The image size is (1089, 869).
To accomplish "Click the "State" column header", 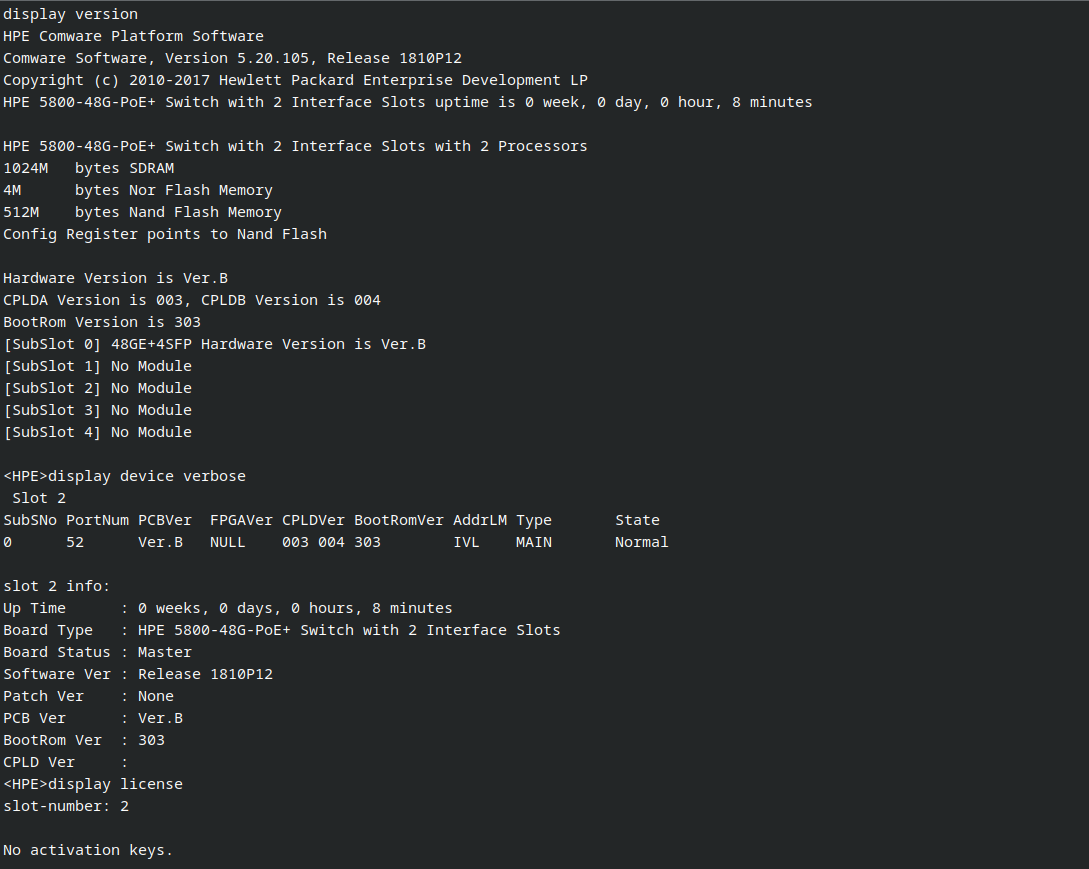I will [x=637, y=520].
